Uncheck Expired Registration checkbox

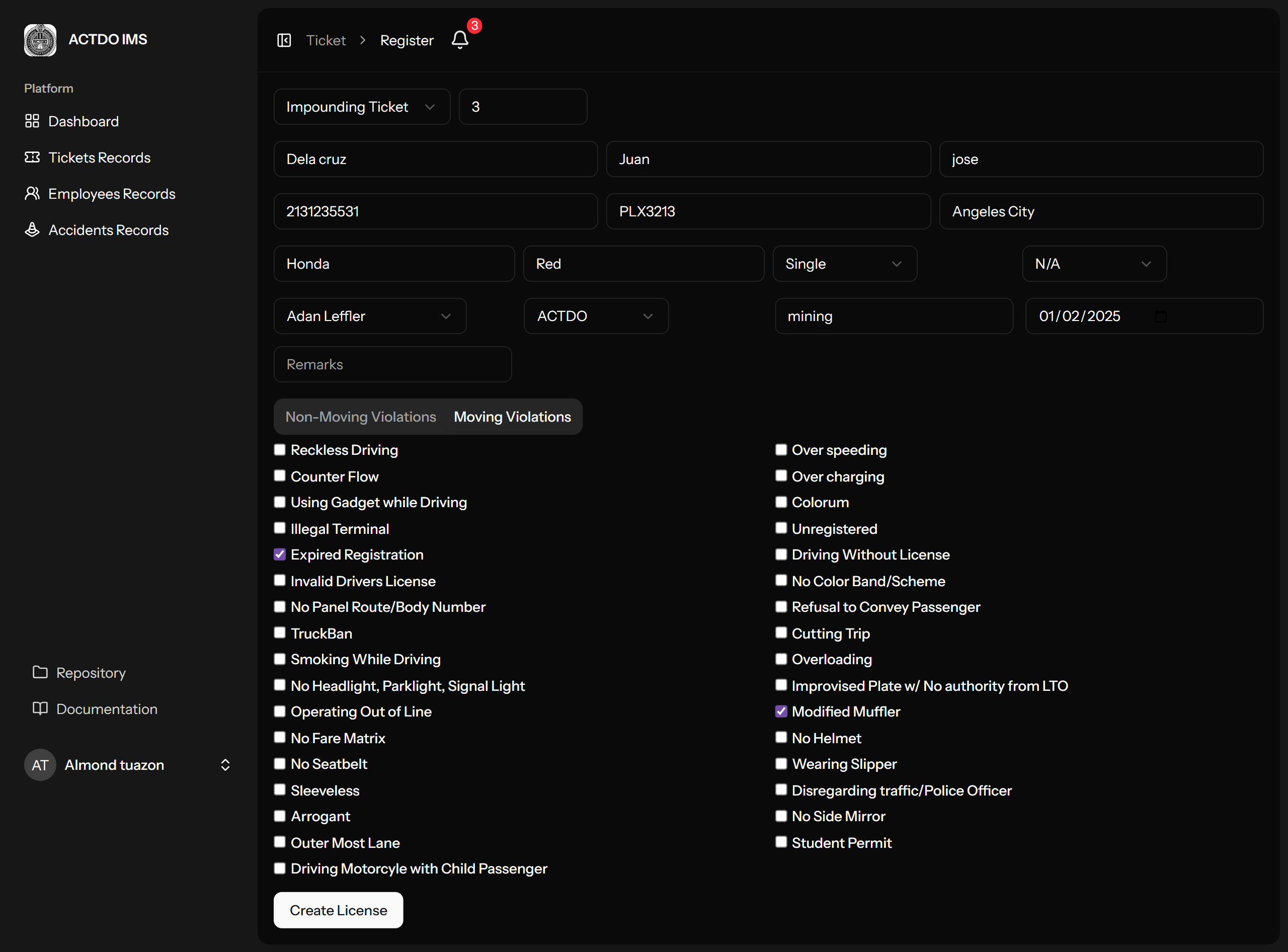coord(280,554)
